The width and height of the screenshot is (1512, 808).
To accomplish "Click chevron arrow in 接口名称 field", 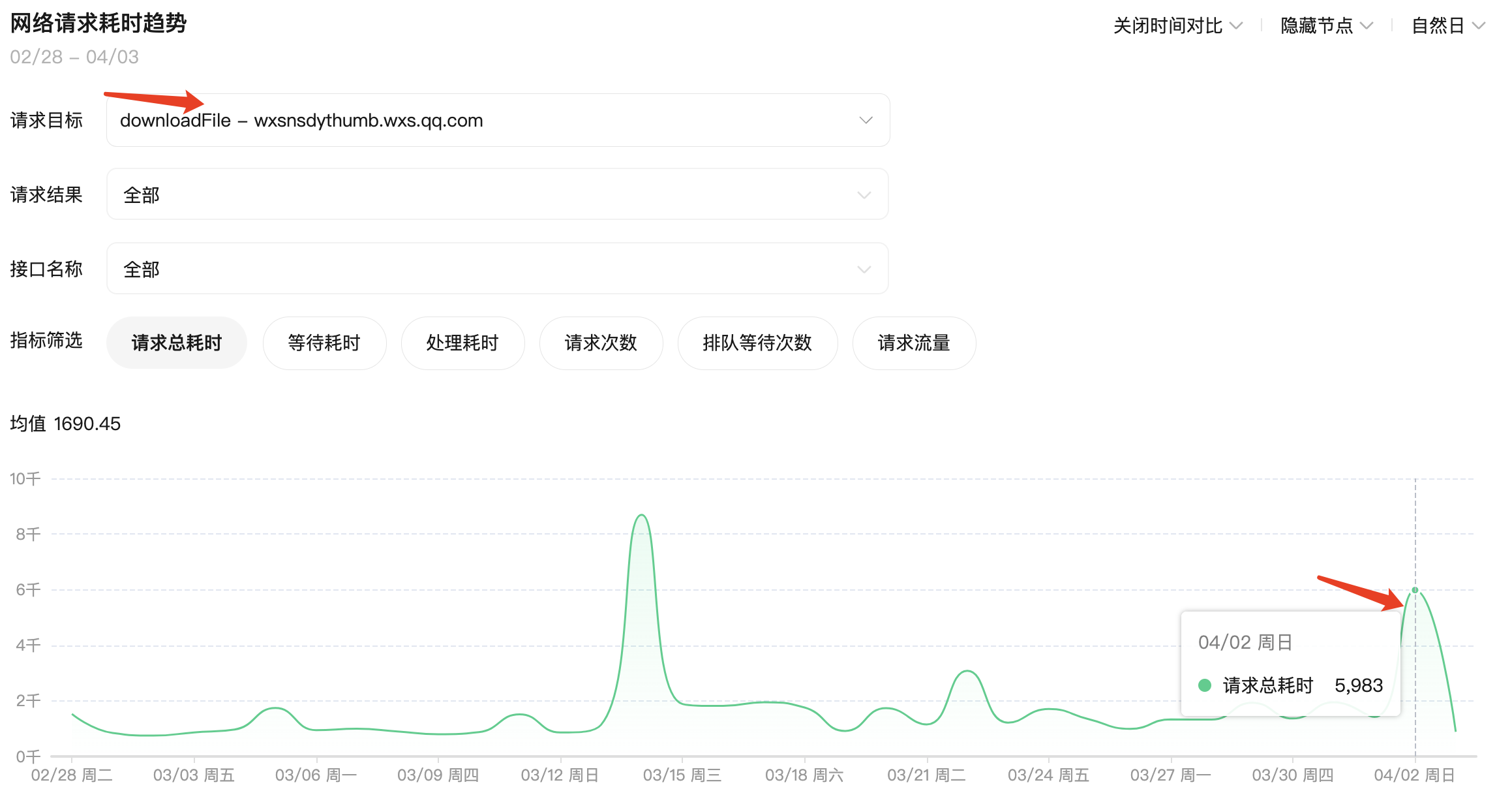I will (x=864, y=270).
